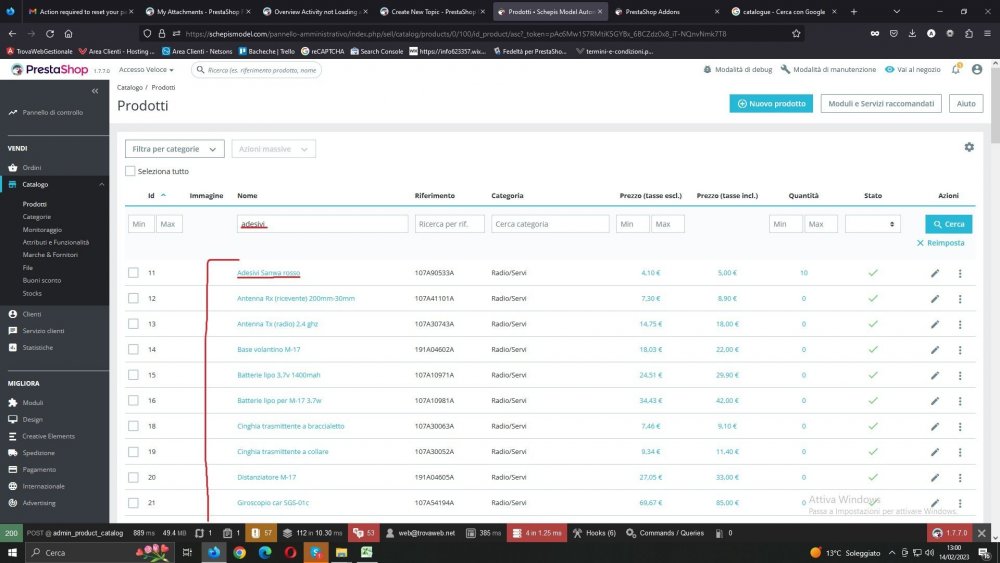
Task: Click Reimposta reset filter link
Action: [x=940, y=243]
